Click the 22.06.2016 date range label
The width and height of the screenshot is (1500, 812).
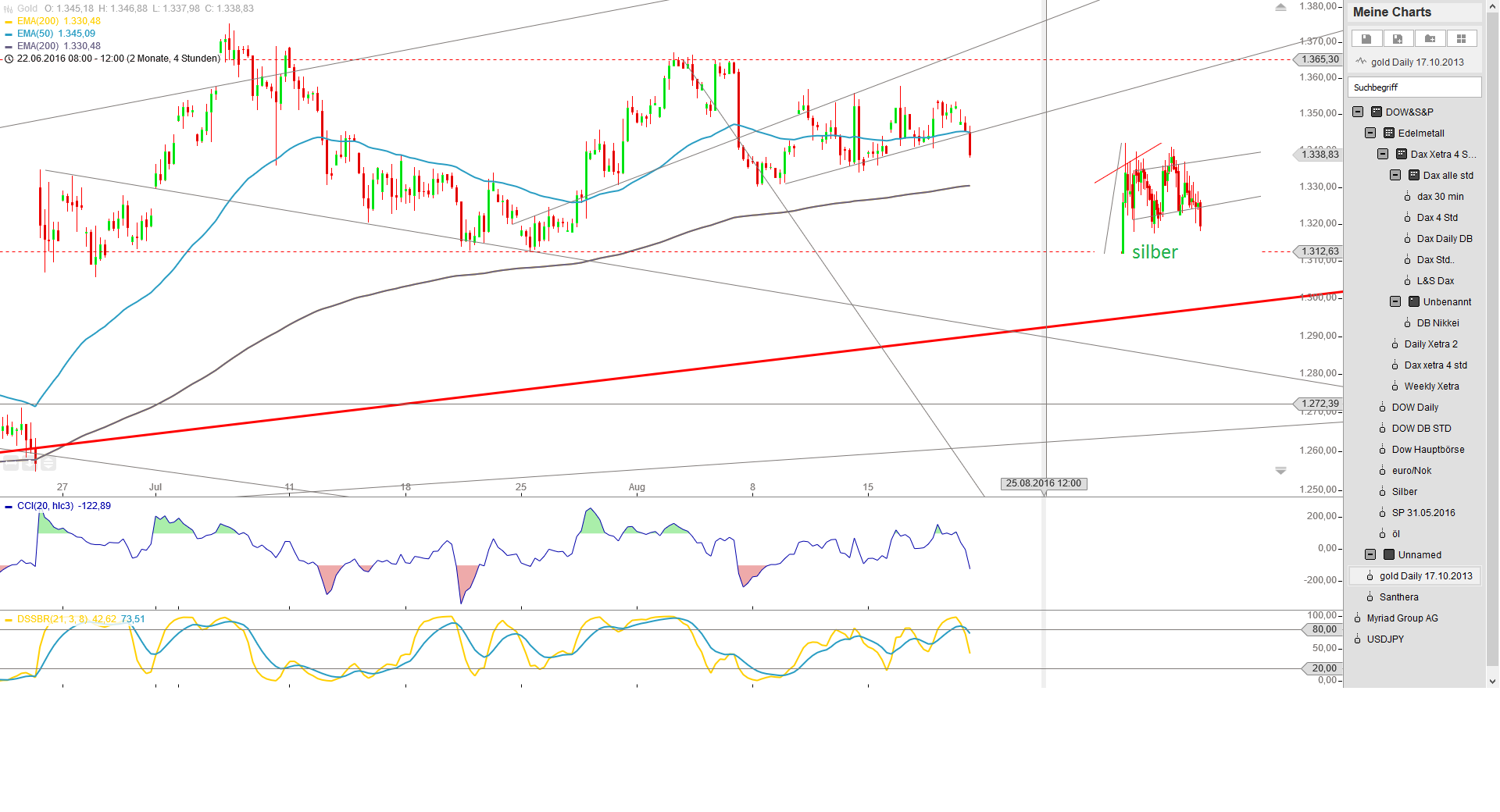[119, 59]
